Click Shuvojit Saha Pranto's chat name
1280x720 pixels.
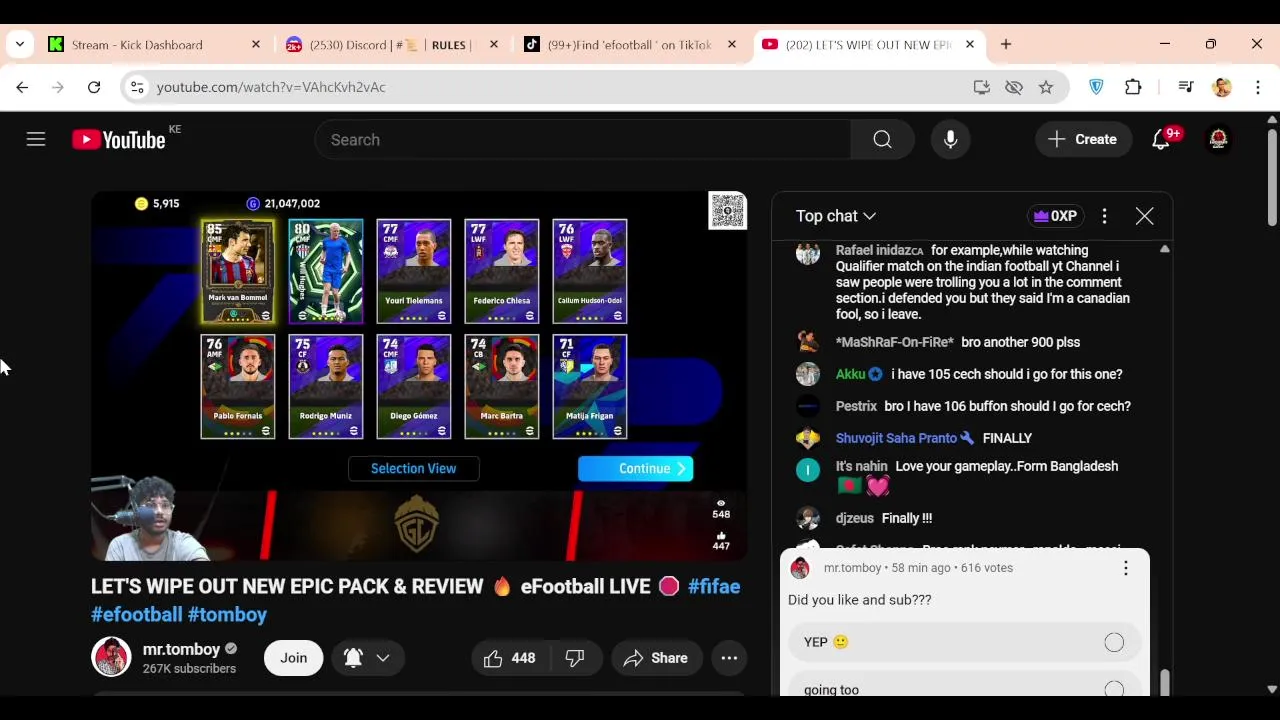(896, 438)
